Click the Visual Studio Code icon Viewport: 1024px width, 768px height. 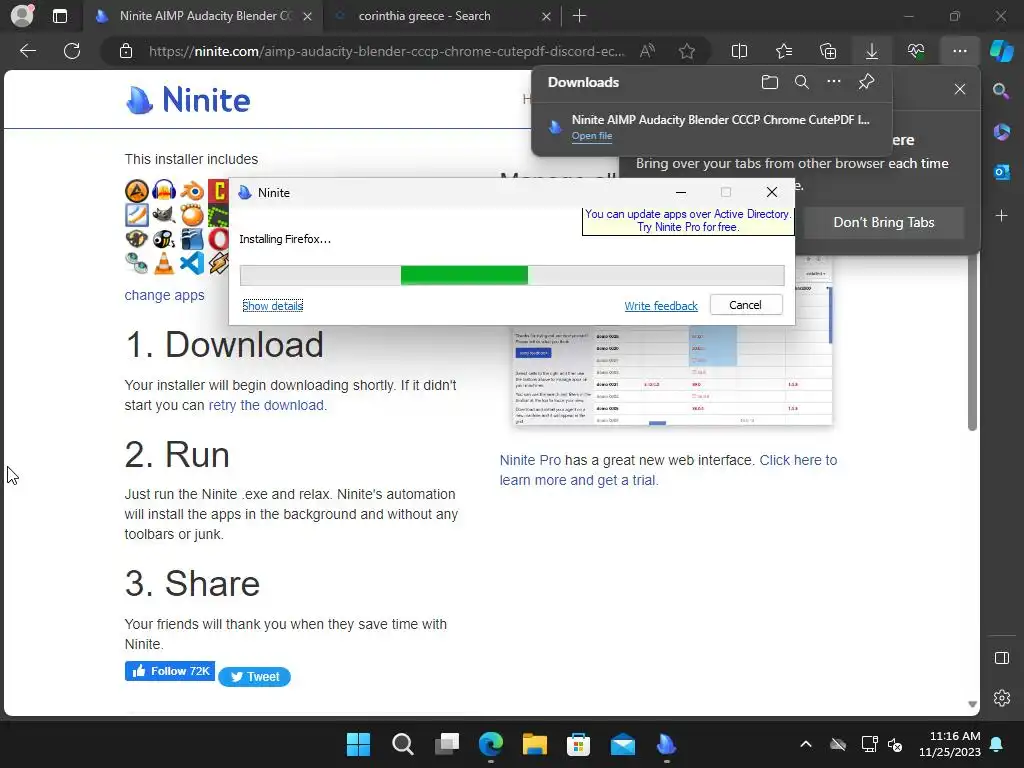[192, 263]
